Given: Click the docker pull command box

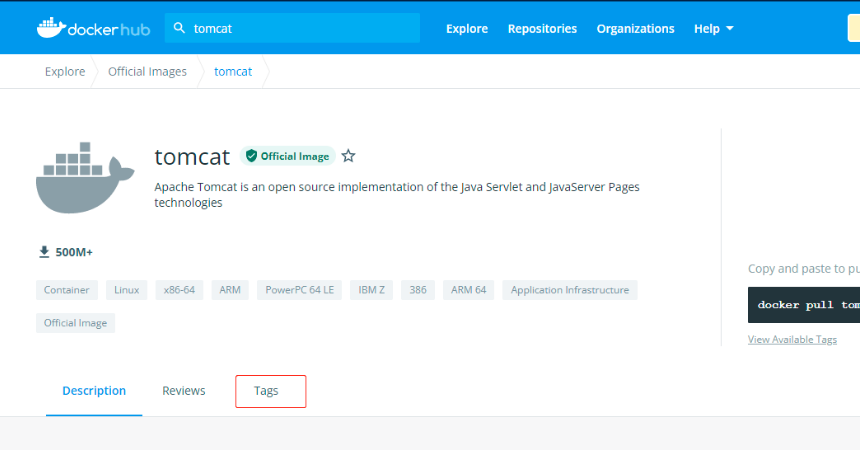Looking at the screenshot, I should point(805,305).
